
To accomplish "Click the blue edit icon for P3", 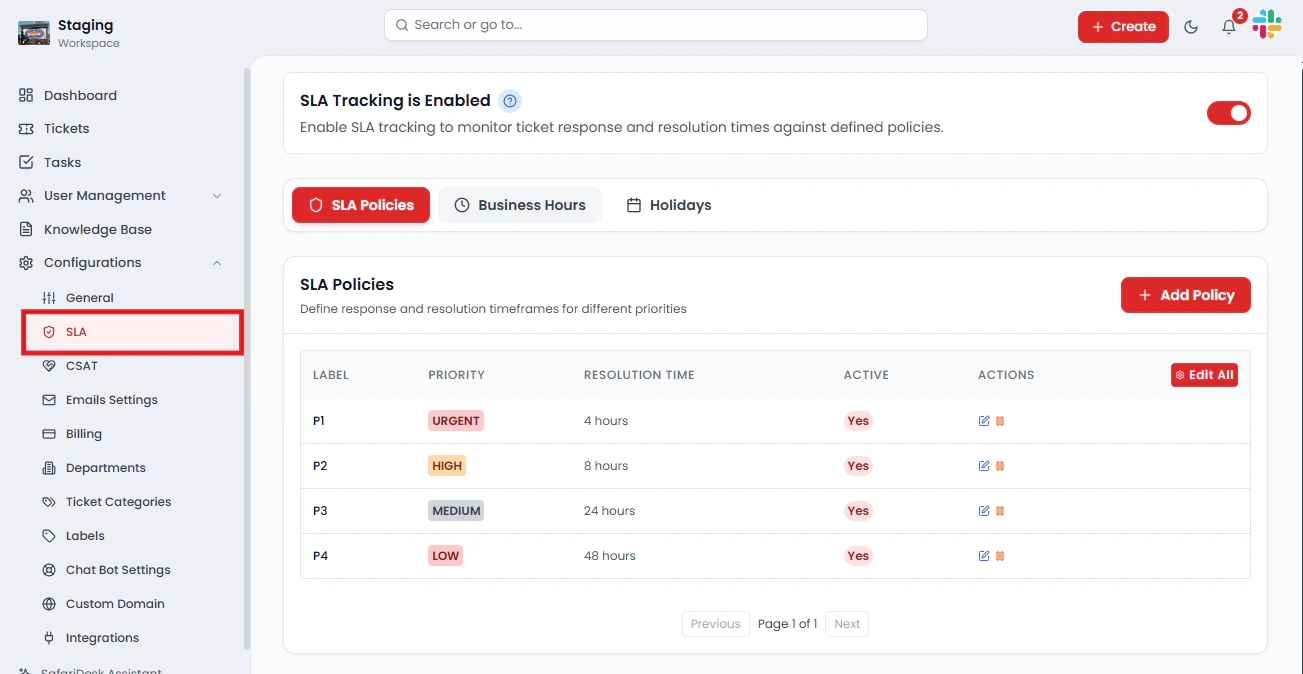I will pyautogui.click(x=984, y=511).
